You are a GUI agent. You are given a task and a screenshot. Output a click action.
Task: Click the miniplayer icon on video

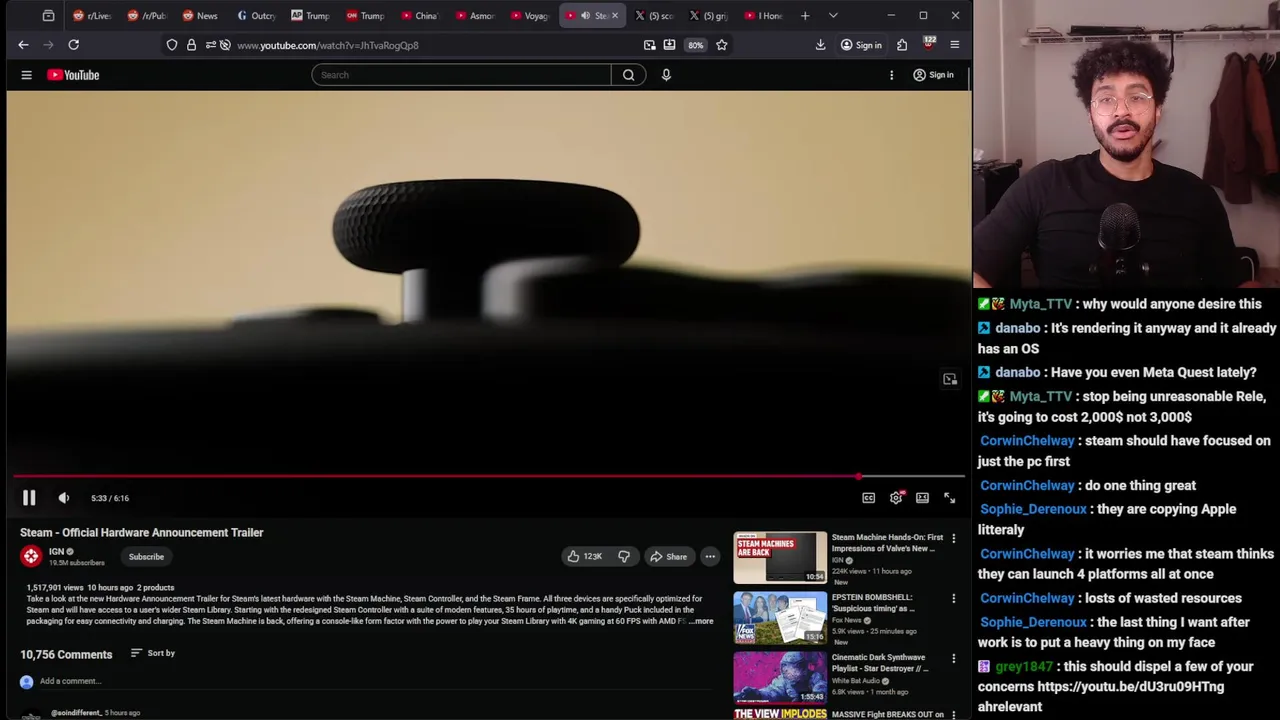click(950, 379)
